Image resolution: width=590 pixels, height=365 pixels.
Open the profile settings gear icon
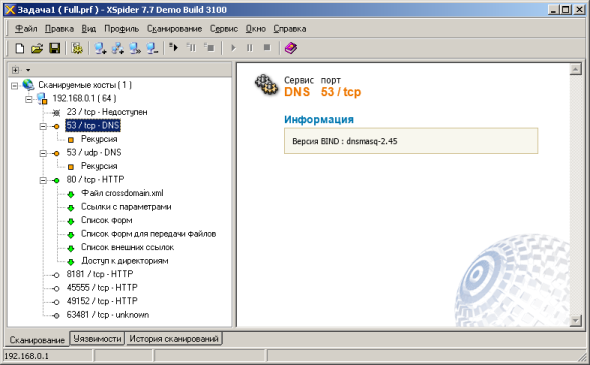77,48
